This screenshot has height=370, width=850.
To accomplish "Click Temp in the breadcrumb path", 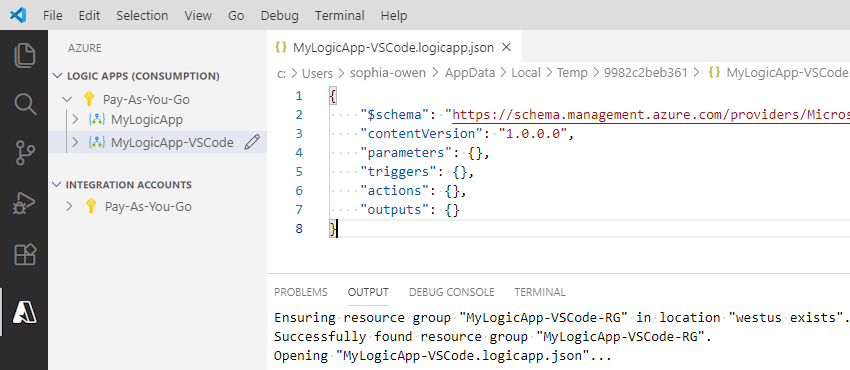I will click(x=572, y=73).
